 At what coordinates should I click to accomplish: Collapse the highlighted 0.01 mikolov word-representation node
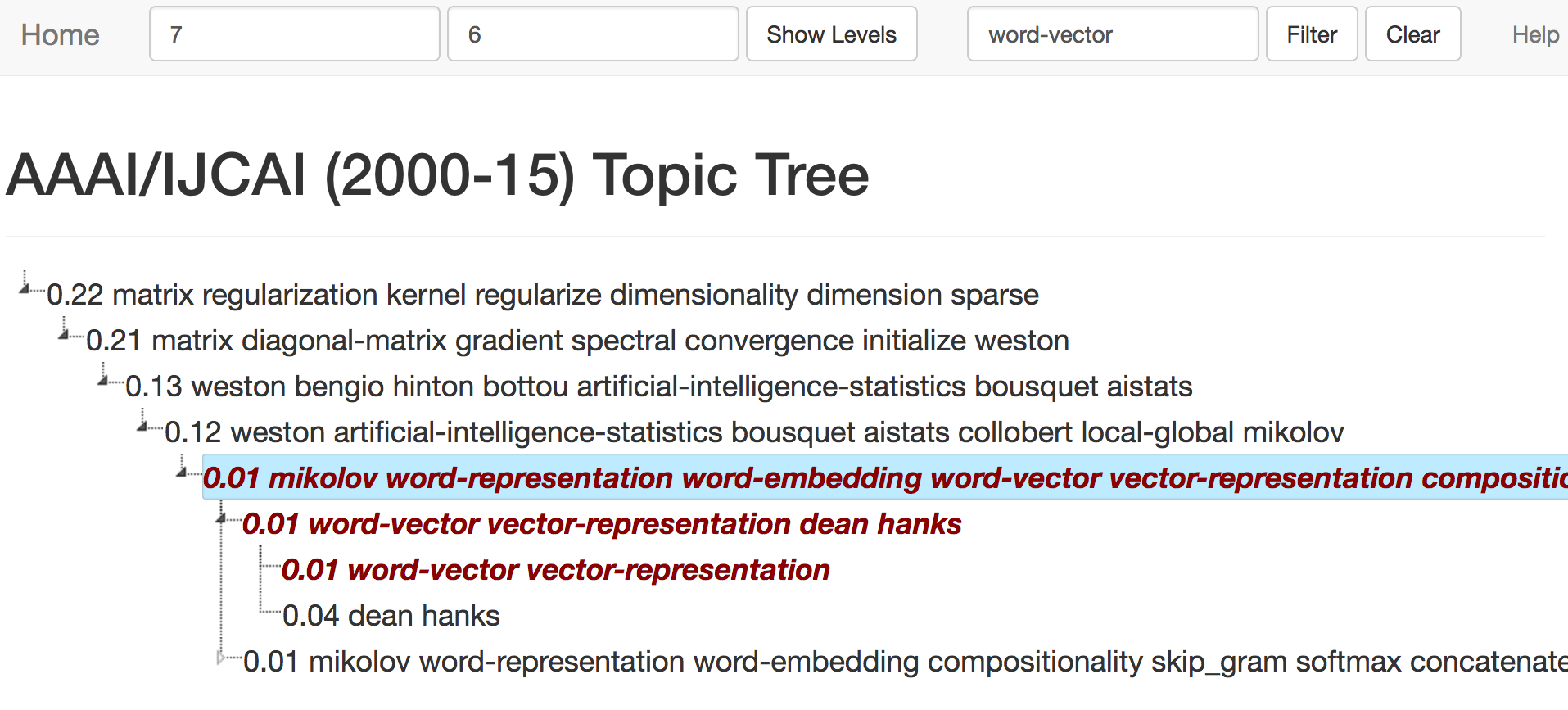pos(182,471)
